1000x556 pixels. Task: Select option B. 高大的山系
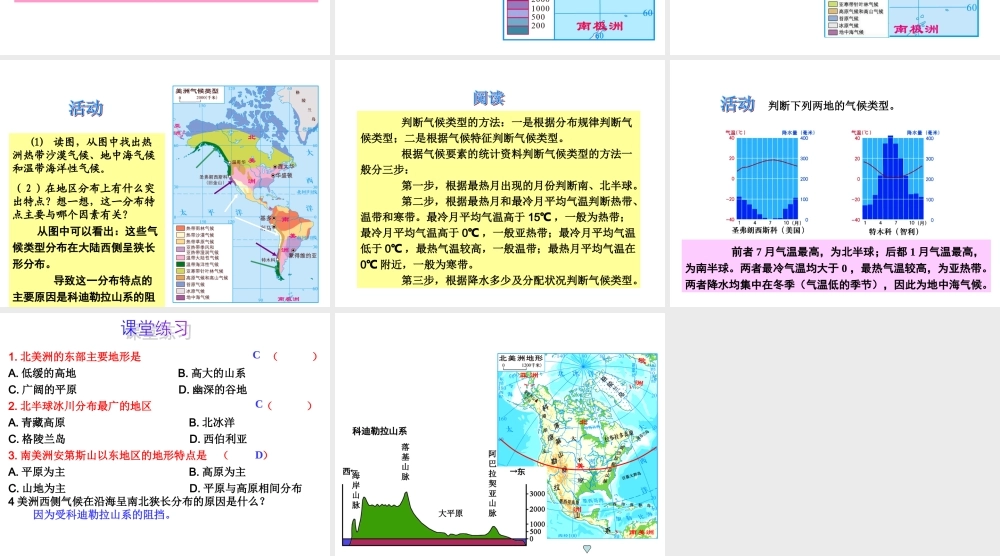(212, 373)
